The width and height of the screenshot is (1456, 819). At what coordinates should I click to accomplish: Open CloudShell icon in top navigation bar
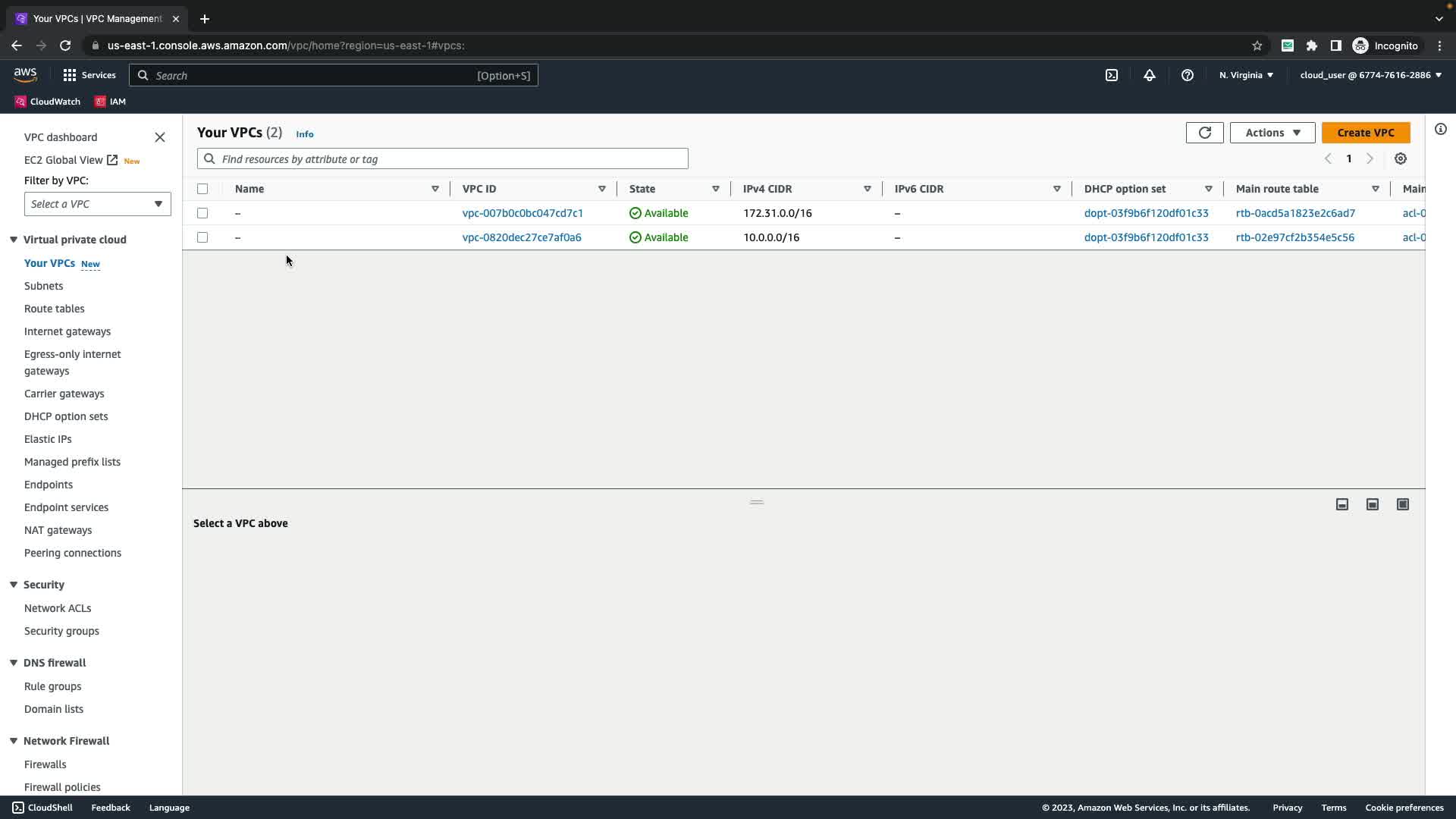(1111, 75)
